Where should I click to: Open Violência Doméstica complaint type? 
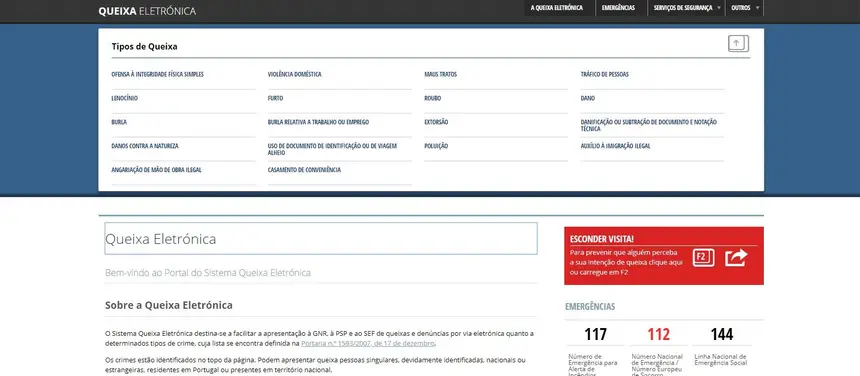[x=295, y=74]
